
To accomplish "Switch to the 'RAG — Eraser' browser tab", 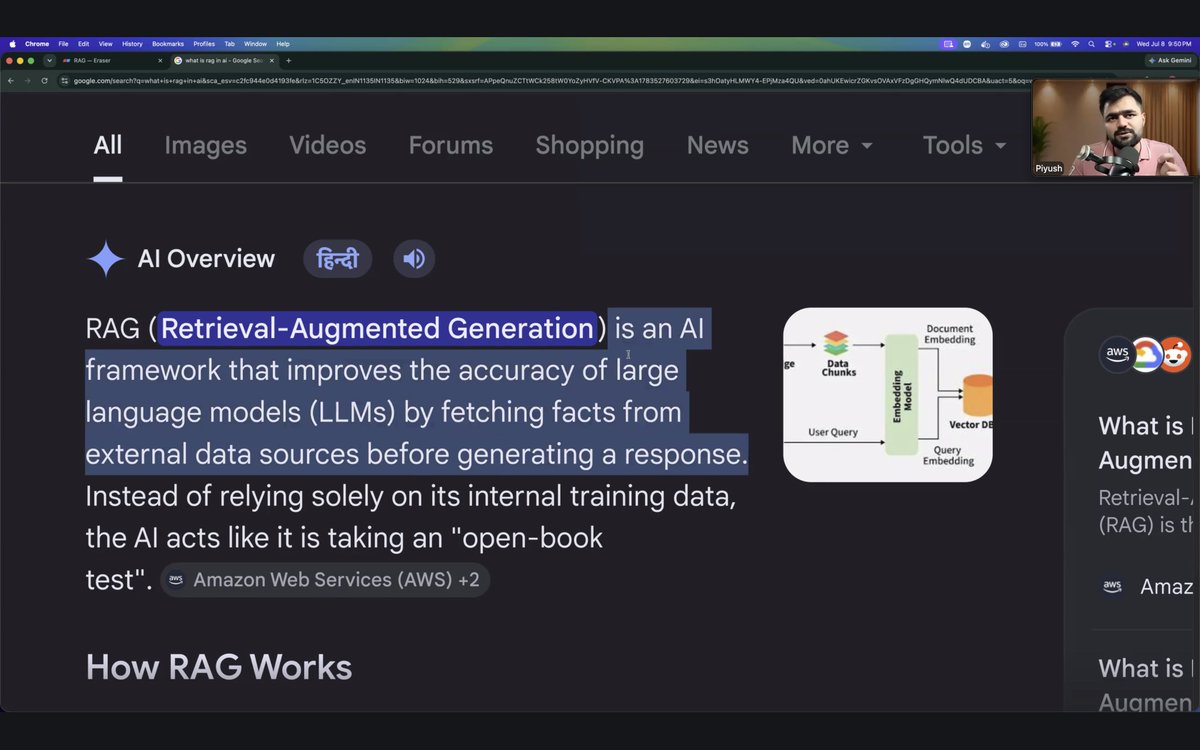I will pos(112,61).
